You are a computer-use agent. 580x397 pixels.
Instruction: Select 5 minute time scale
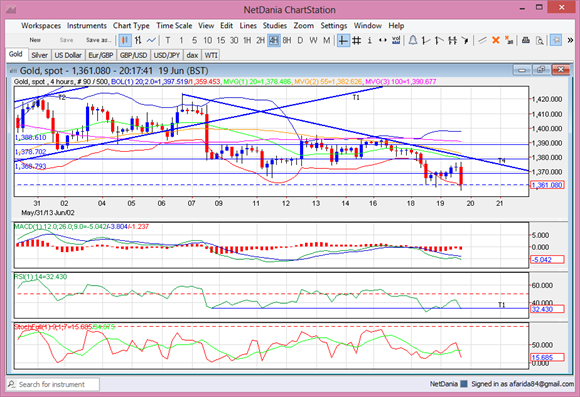[194, 40]
